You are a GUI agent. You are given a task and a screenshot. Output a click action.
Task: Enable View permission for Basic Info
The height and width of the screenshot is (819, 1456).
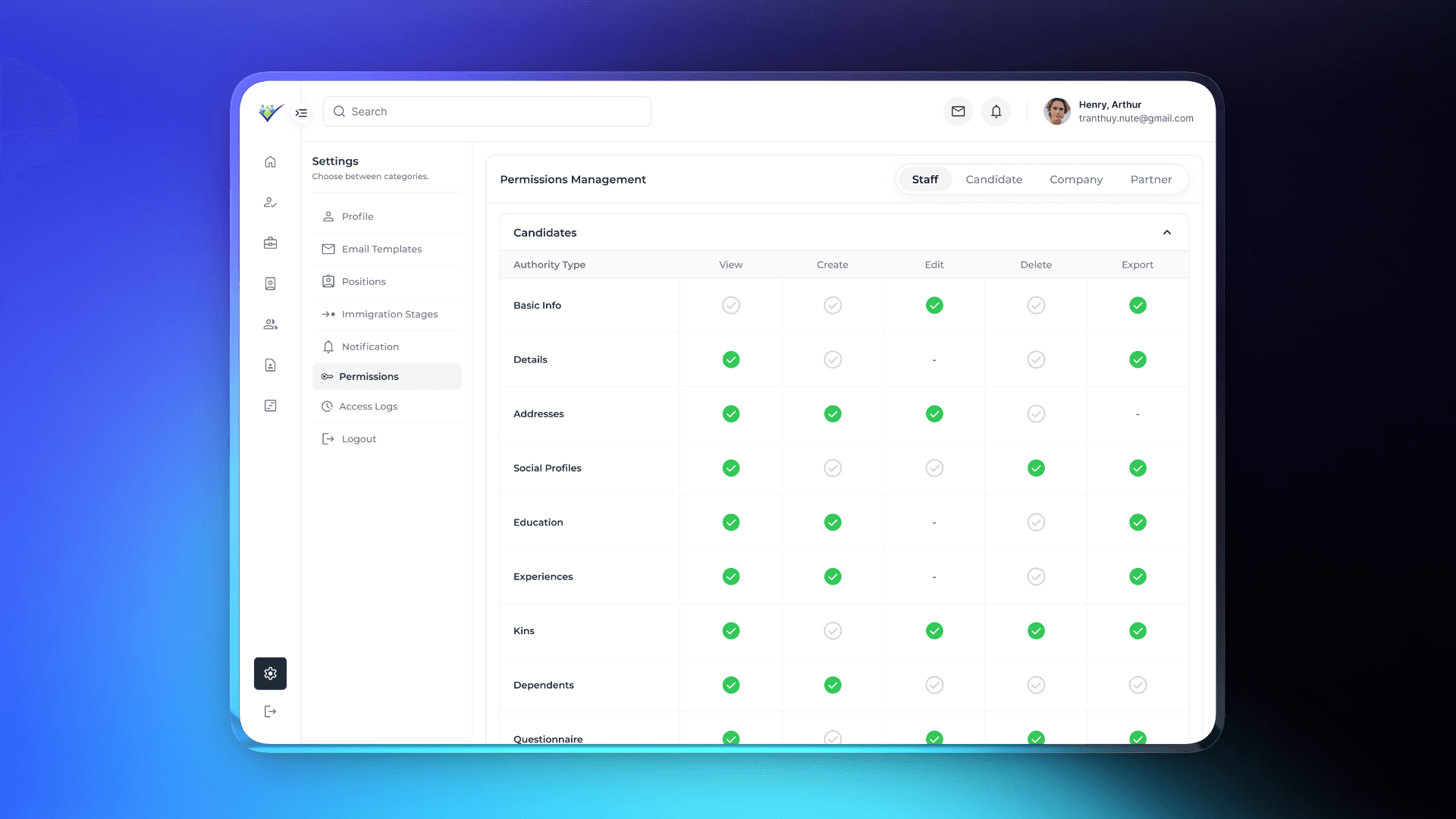[730, 306]
